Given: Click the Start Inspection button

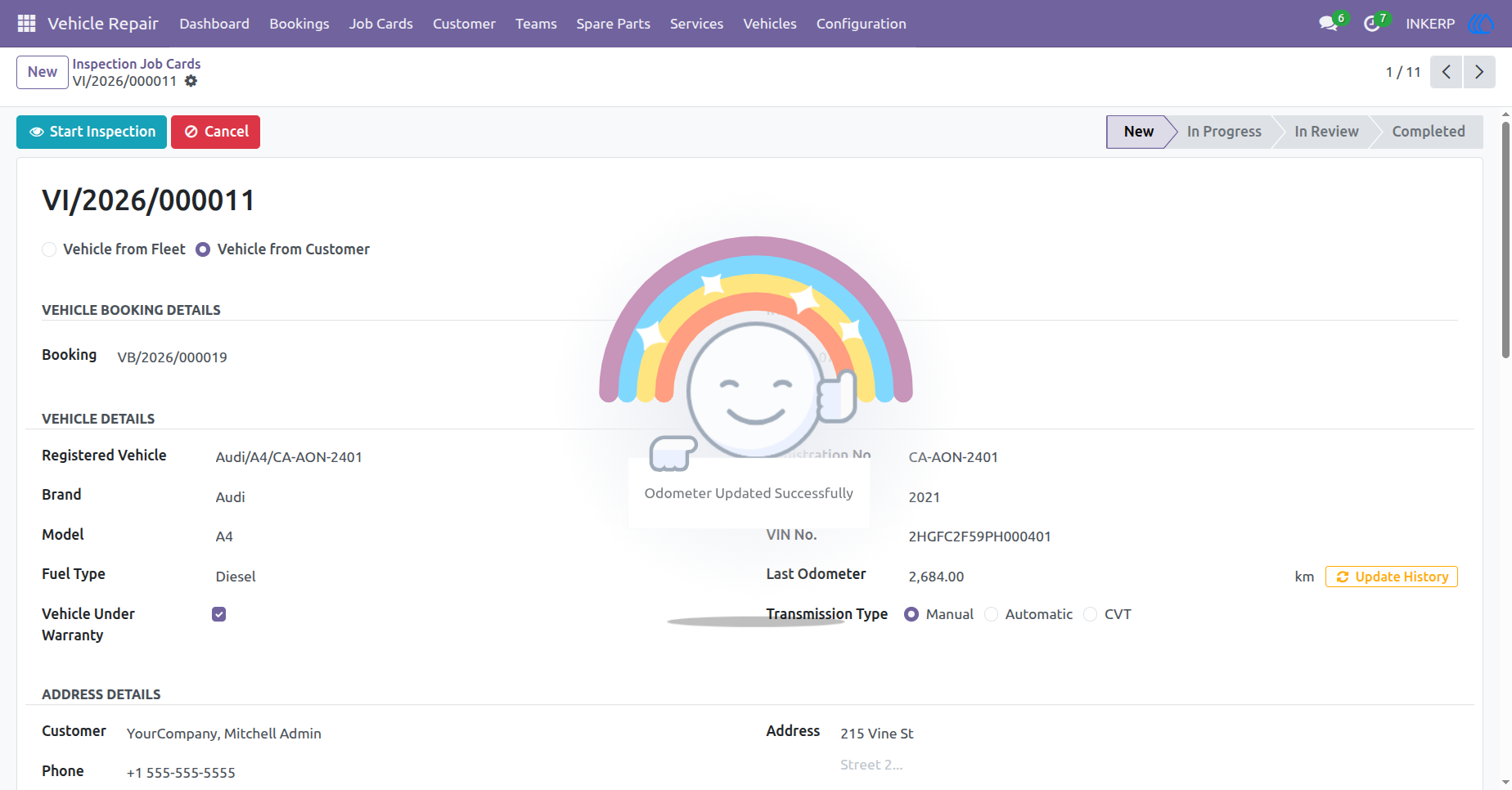Looking at the screenshot, I should coord(92,132).
